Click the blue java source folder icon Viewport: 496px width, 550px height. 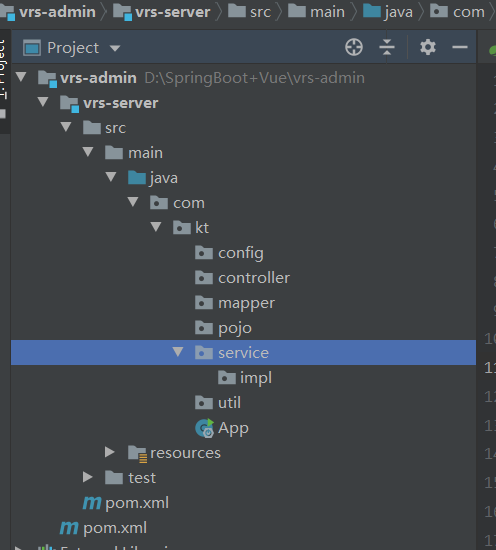137,177
